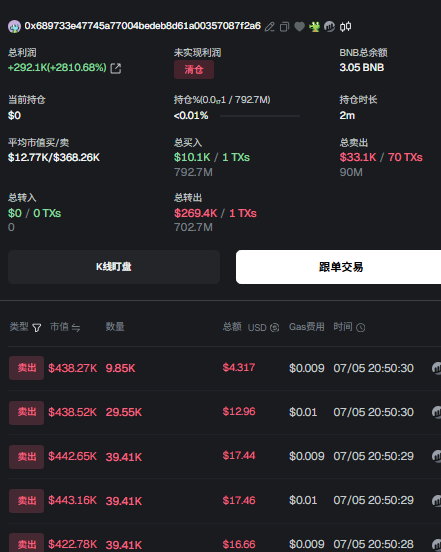441x552 pixels.
Task: Open the 类型 filter funnel icon
Action: [x=37, y=328]
